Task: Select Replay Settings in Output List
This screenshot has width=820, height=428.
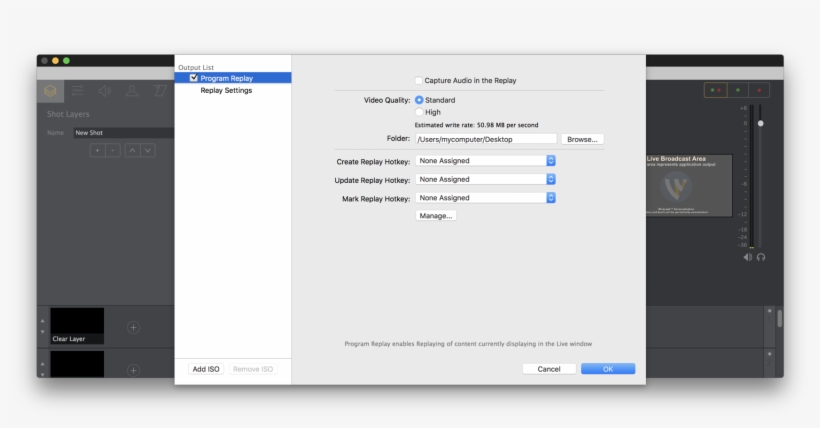Action: 226,90
